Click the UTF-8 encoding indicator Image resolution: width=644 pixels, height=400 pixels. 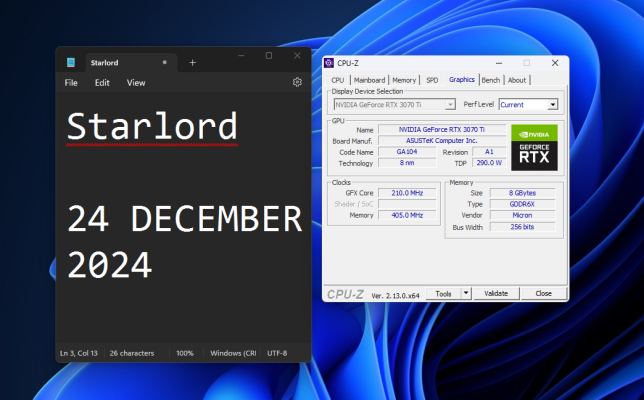pyautogui.click(x=277, y=353)
